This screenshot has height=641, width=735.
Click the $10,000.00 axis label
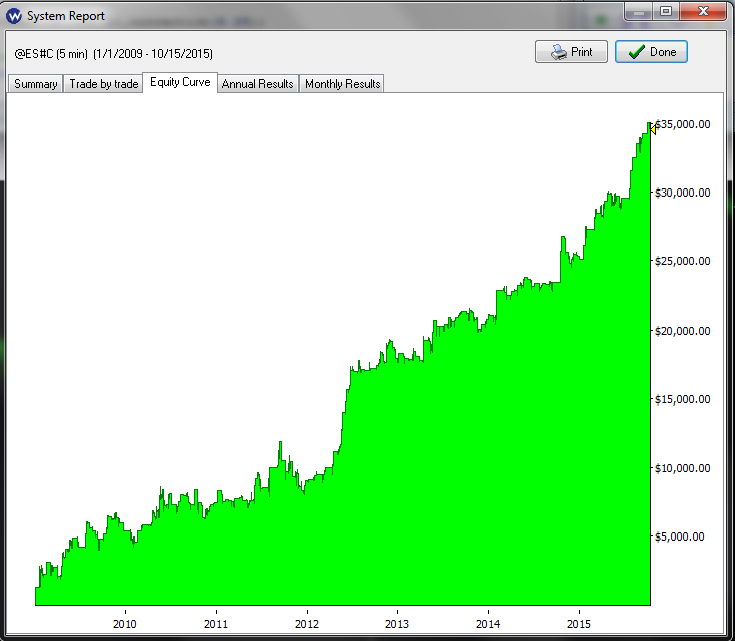pos(682,468)
